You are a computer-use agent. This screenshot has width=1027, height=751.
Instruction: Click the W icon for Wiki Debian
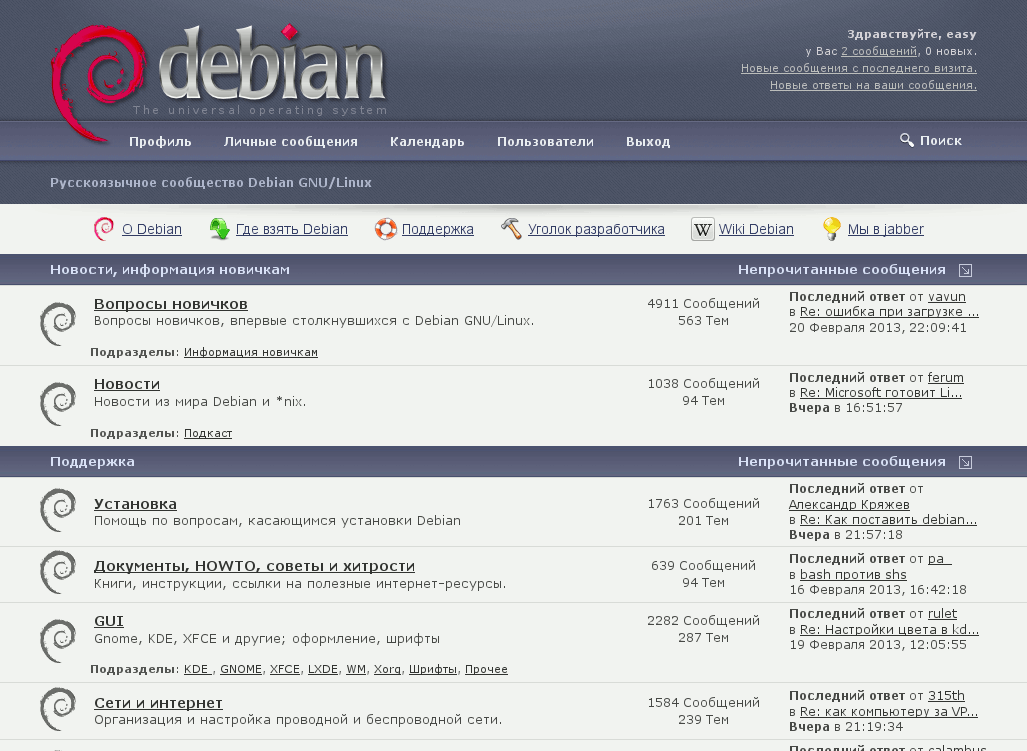(702, 230)
